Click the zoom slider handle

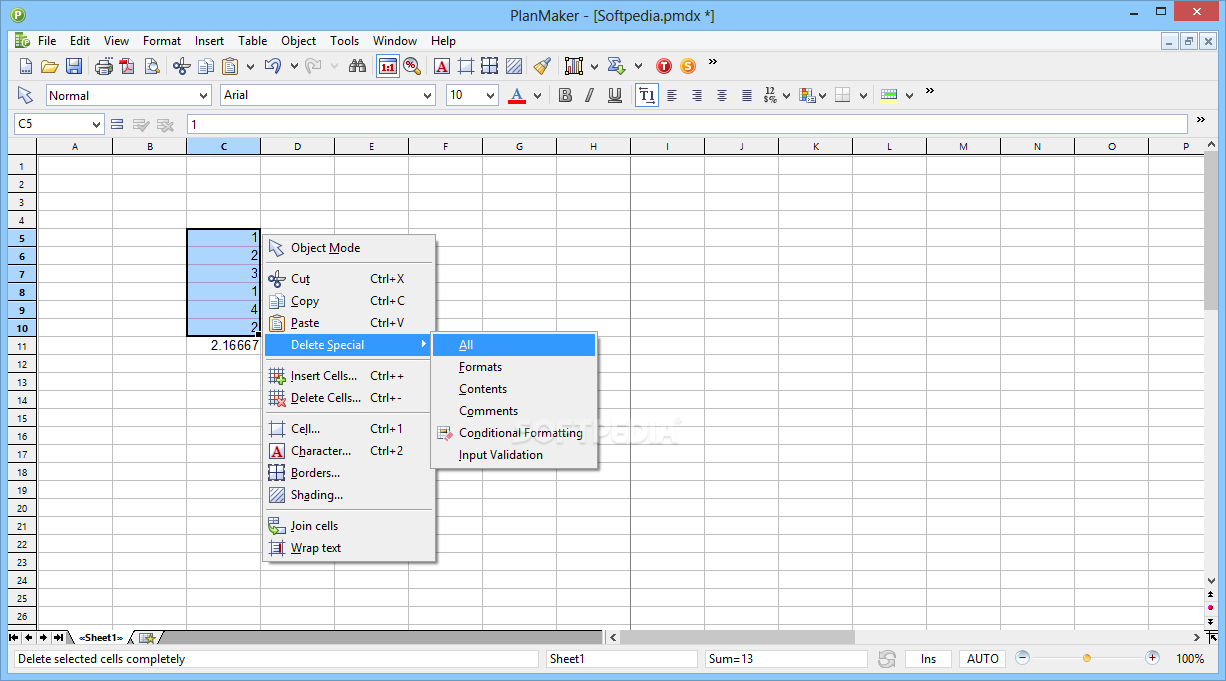pyautogui.click(x=1087, y=658)
